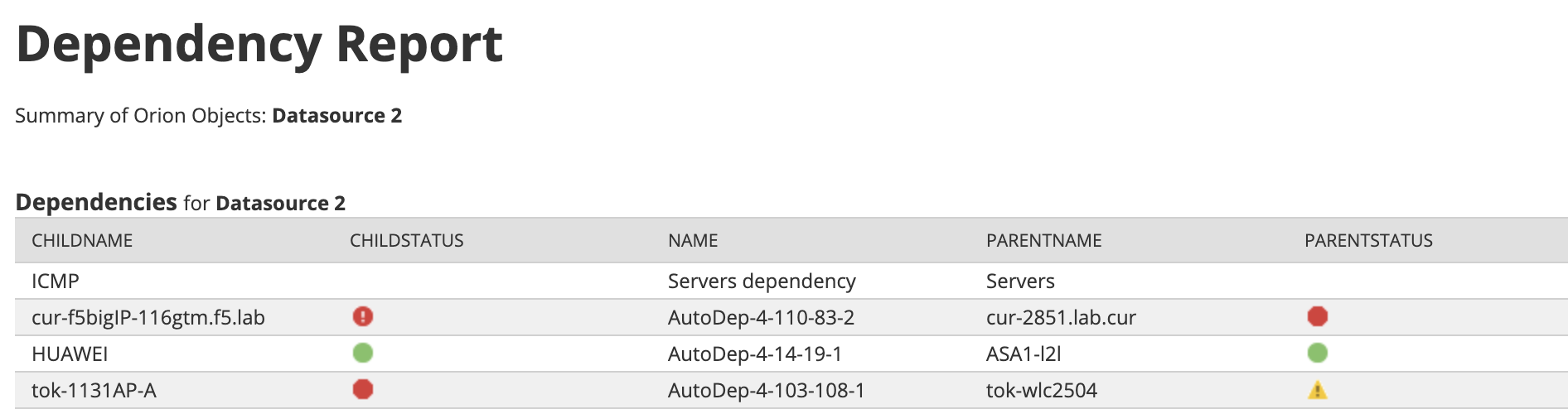Sort by the PARENTSTATUS column header

coord(1369,241)
